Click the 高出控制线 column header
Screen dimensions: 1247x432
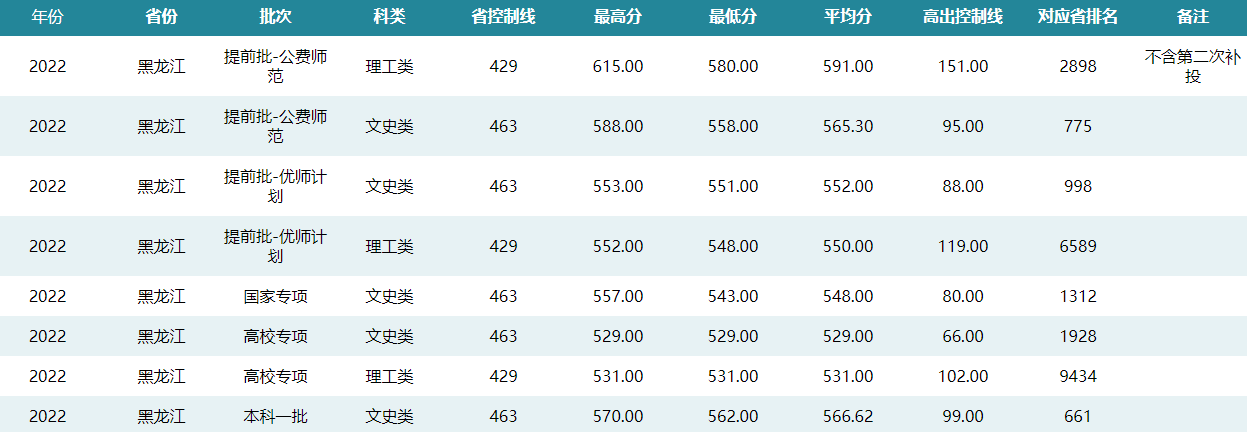[x=963, y=17]
